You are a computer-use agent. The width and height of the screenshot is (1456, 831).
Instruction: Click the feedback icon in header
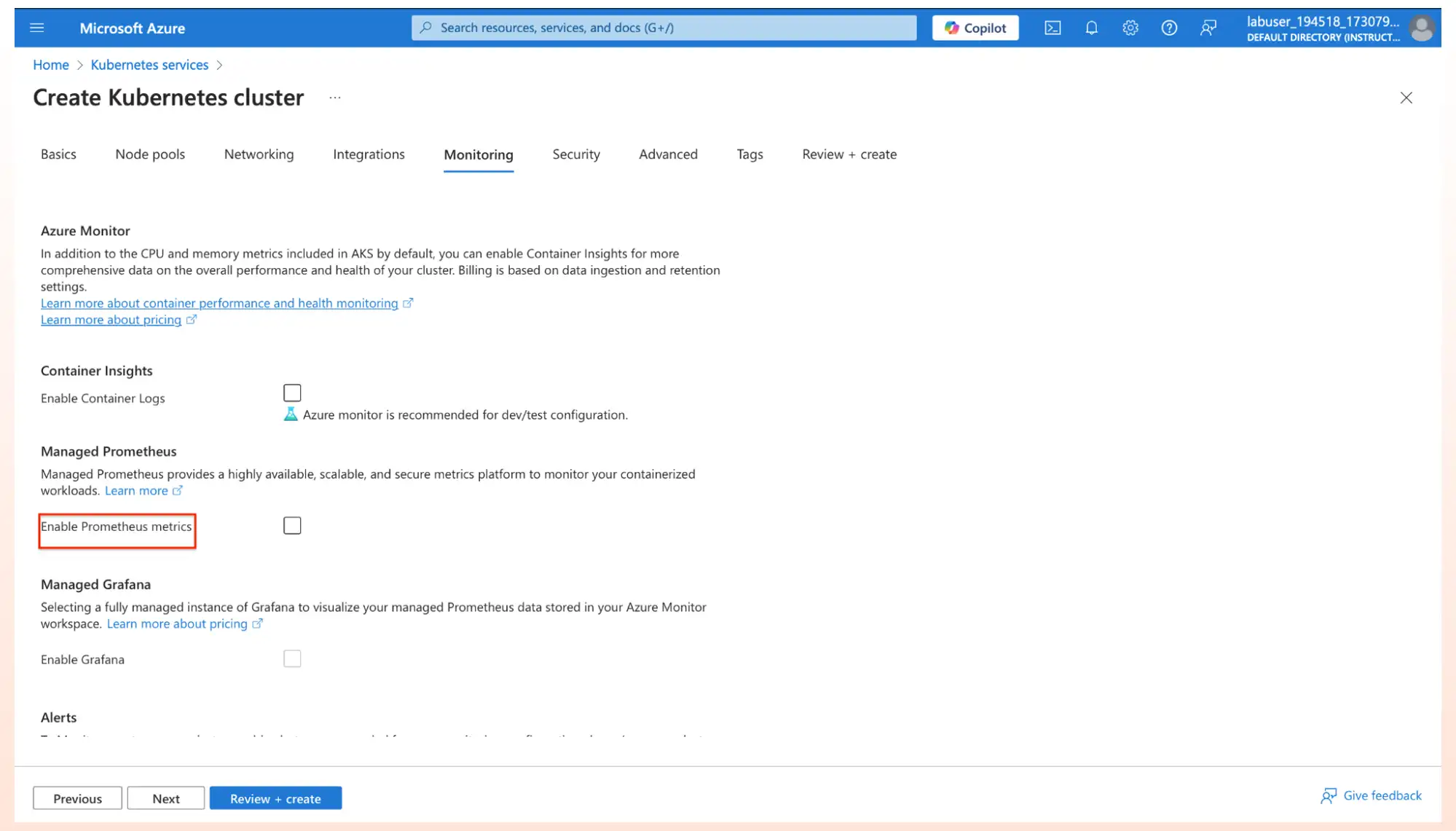1208,28
